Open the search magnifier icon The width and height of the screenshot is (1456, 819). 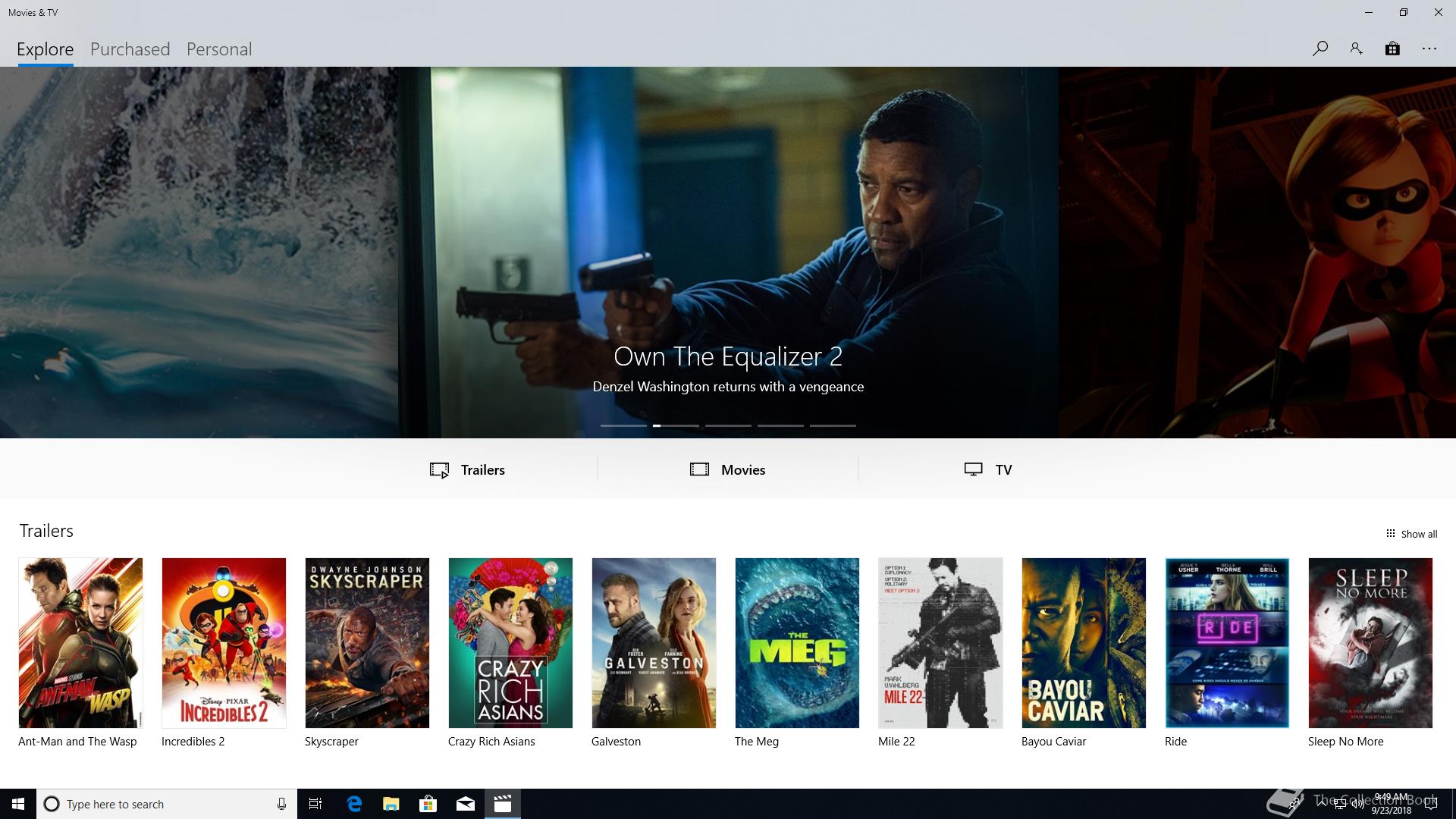[x=1319, y=49]
